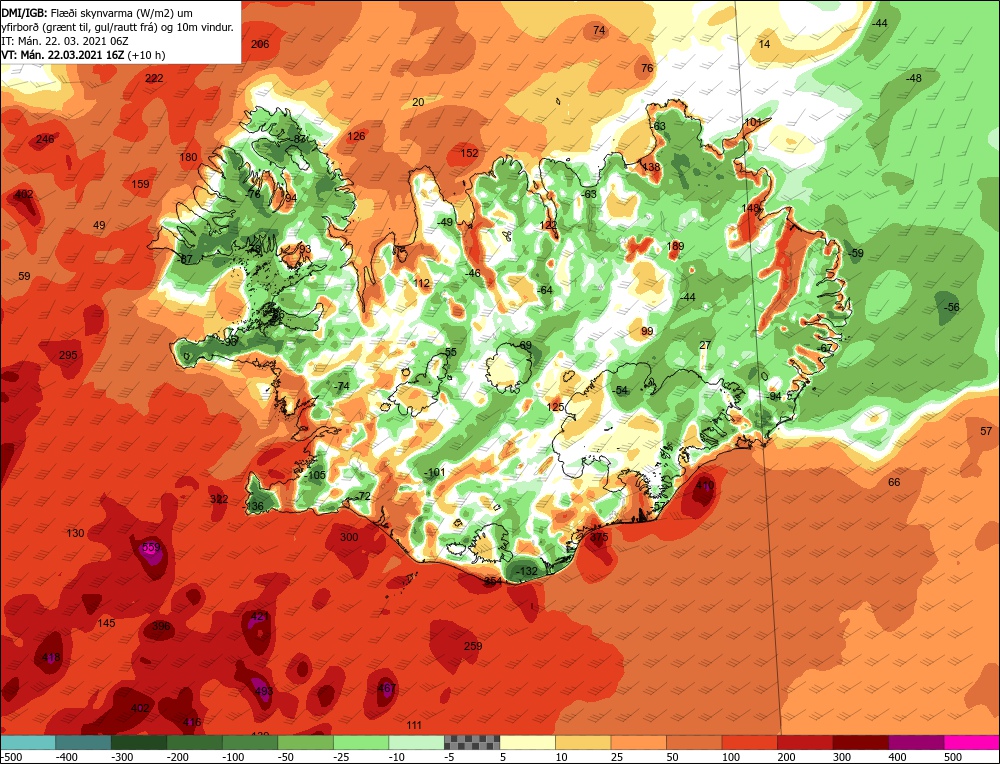This screenshot has width=1000, height=764.
Task: Select the darkest green swatch between -300 and -200
Action: [139, 742]
